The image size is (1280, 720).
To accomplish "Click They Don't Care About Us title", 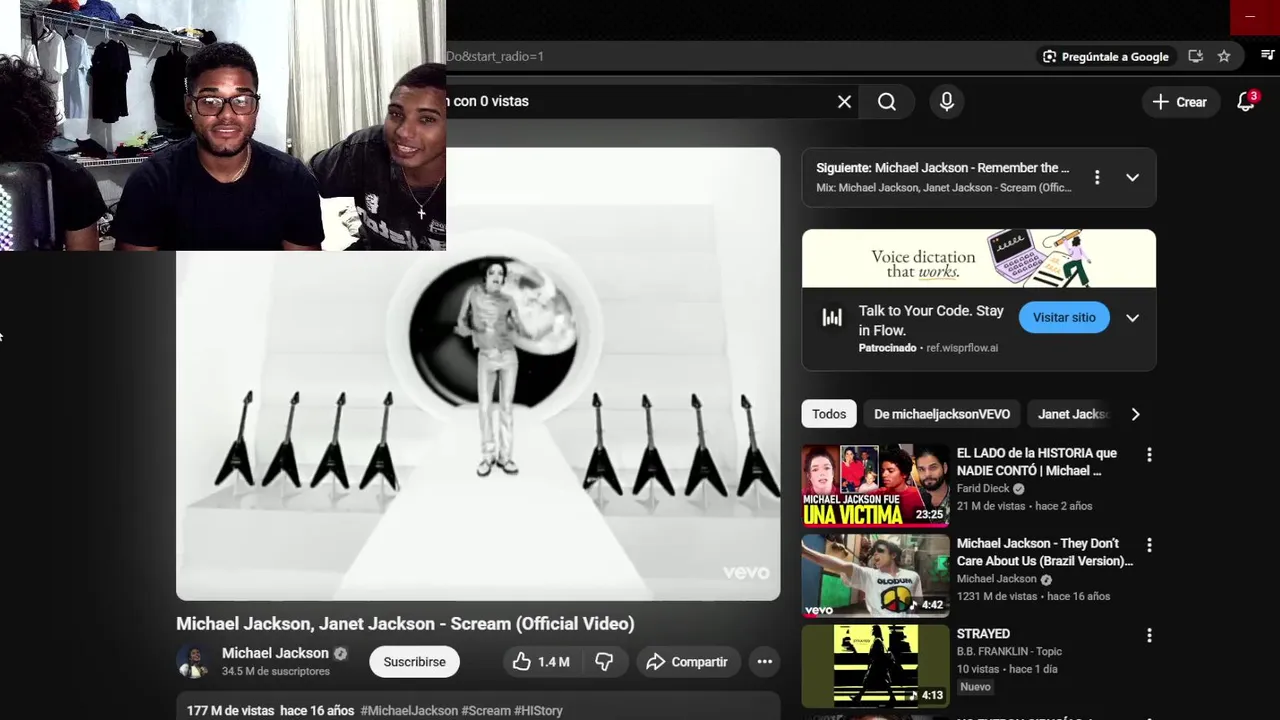I will coord(1044,552).
